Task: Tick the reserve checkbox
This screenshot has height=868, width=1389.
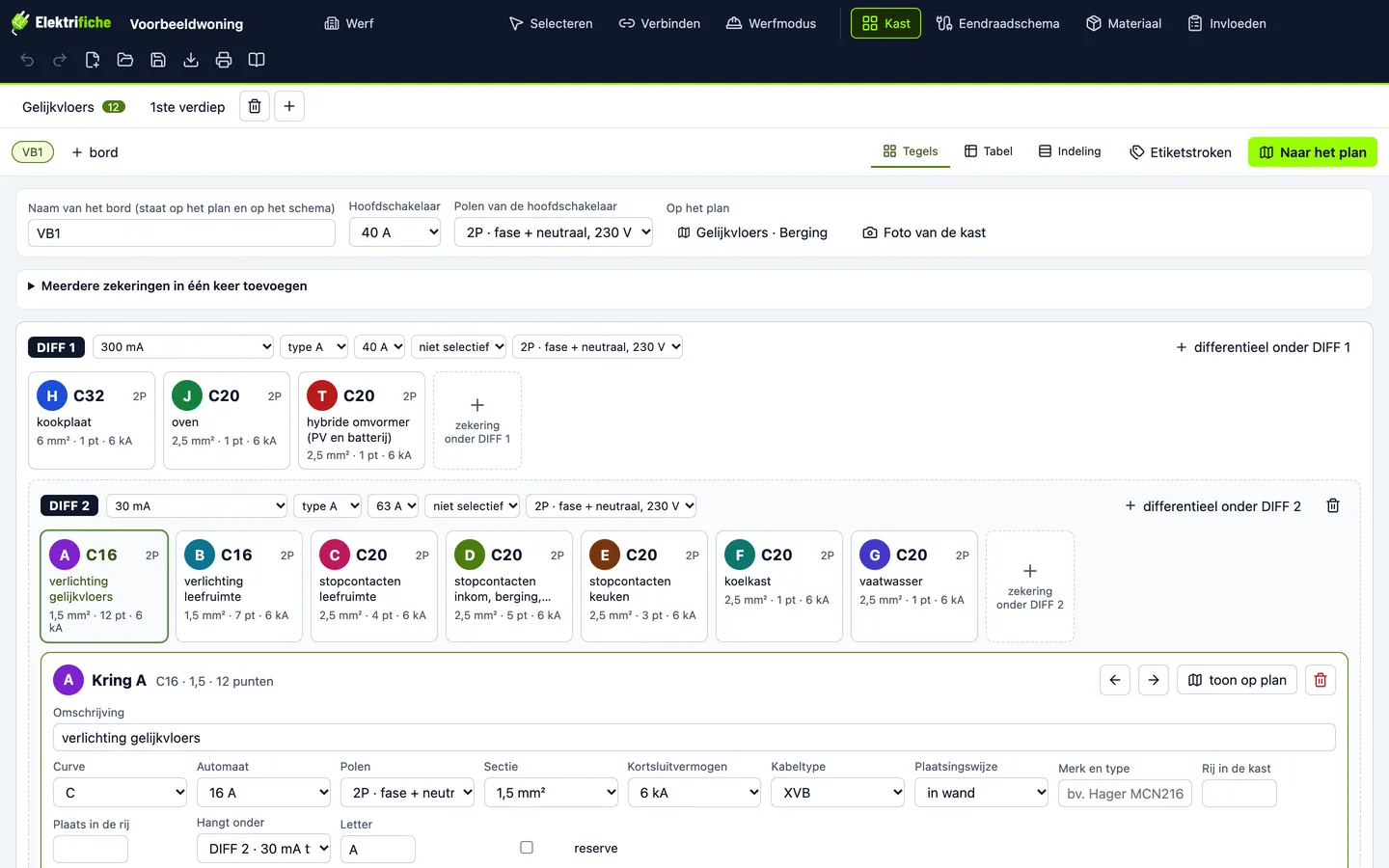Action: tap(527, 848)
